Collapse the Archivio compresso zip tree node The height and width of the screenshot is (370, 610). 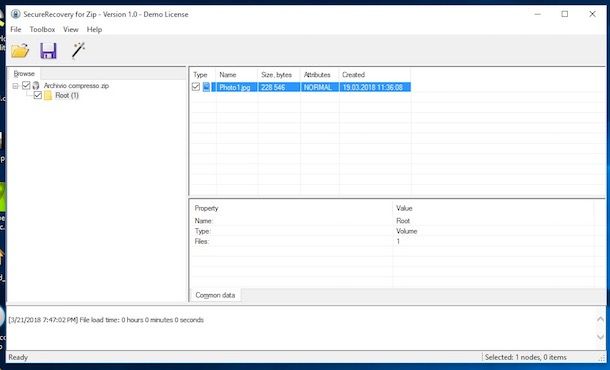pyautogui.click(x=15, y=86)
